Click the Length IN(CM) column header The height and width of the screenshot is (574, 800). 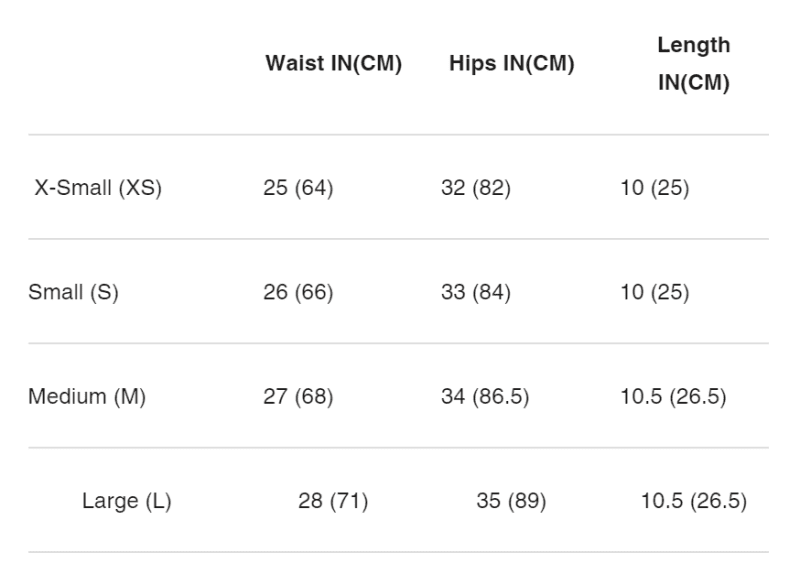(x=694, y=64)
